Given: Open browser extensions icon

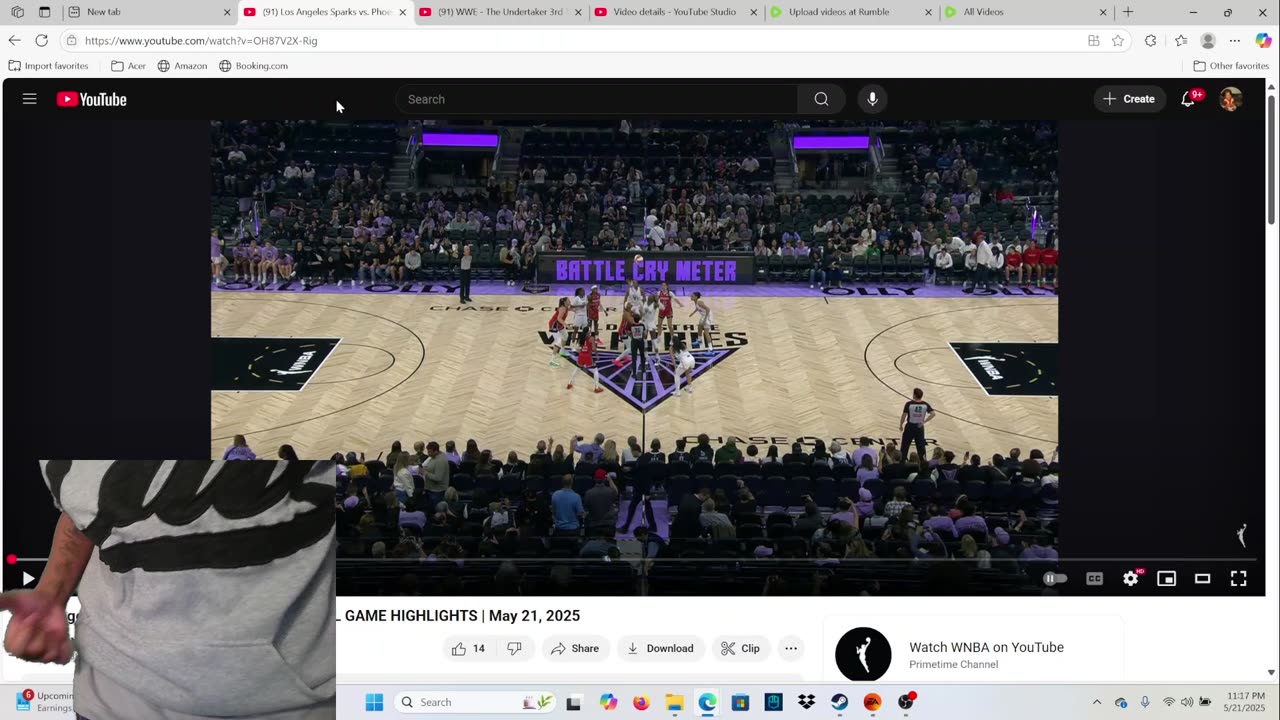Looking at the screenshot, I should click(1150, 41).
